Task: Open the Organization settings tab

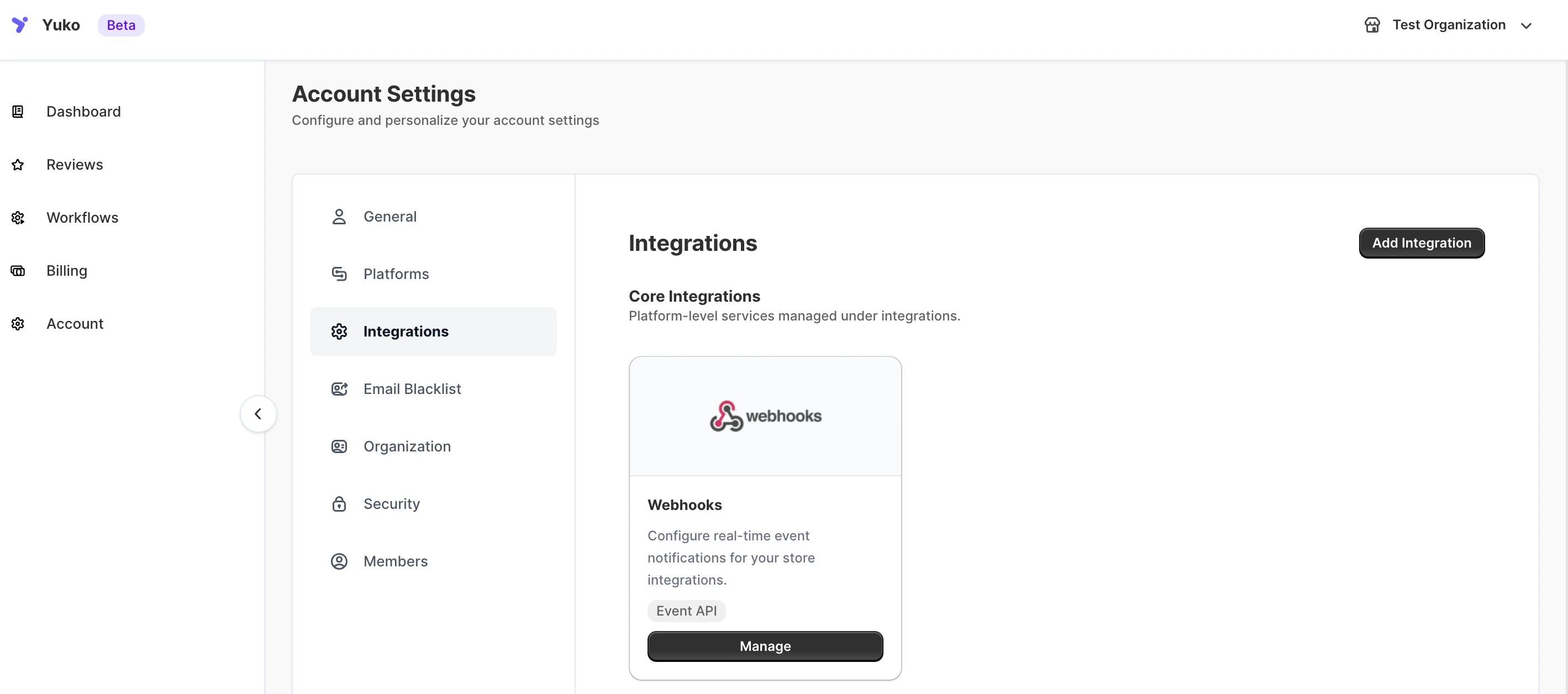Action: [433, 446]
